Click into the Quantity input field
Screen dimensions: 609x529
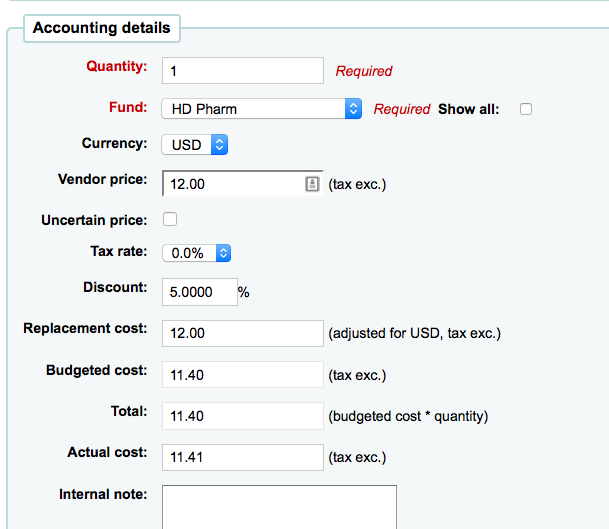click(x=242, y=71)
